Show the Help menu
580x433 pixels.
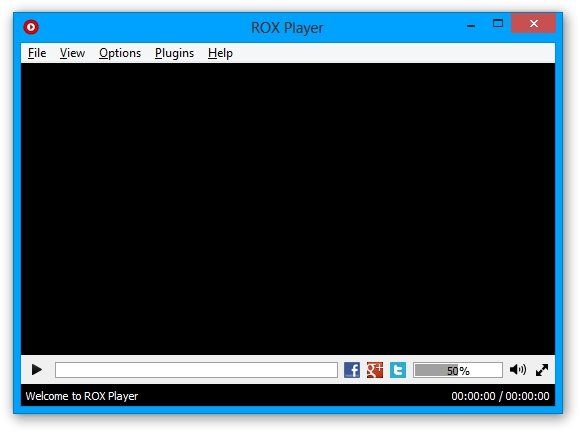pos(220,53)
